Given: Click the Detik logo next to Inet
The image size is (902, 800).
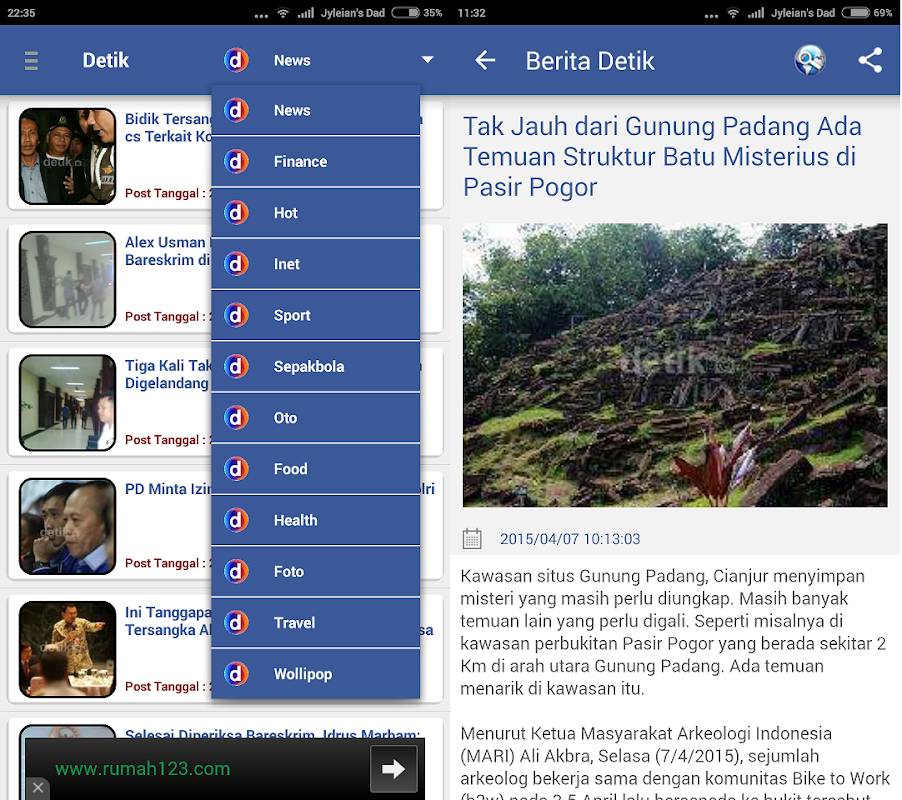Looking at the screenshot, I should [x=236, y=264].
